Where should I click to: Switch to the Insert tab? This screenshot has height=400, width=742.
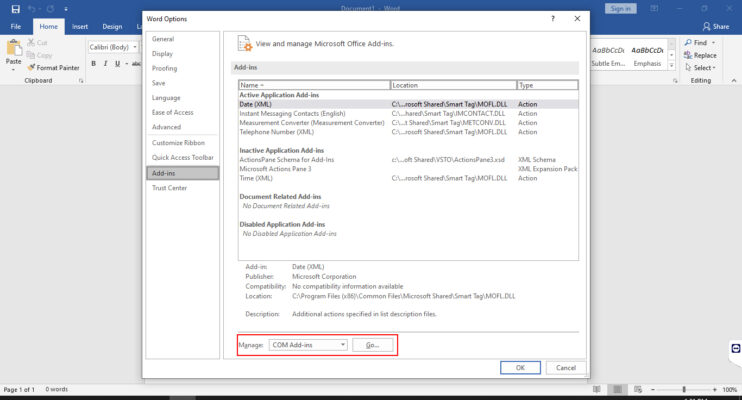(x=80, y=27)
